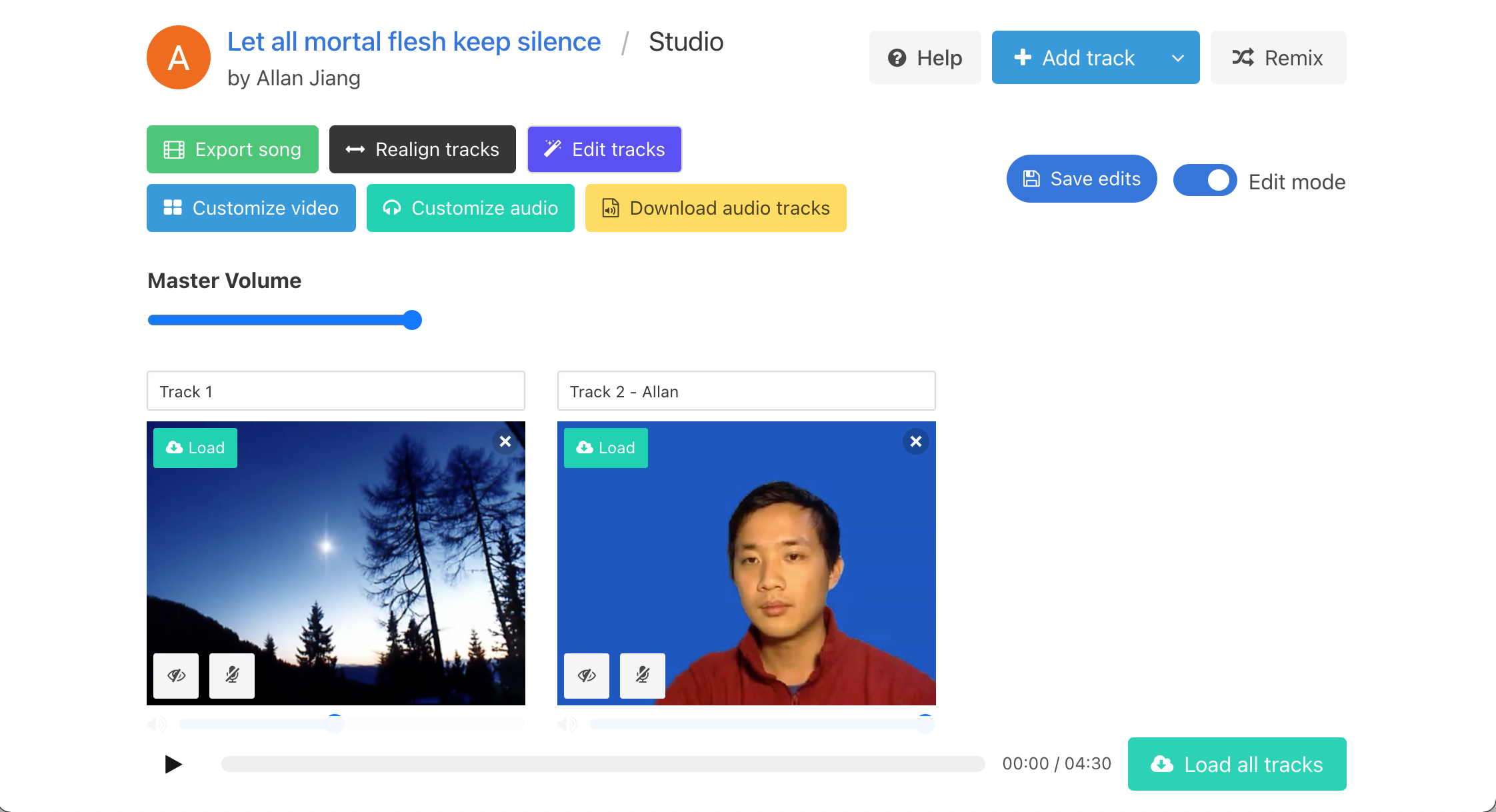The image size is (1496, 812).
Task: Click the by Allan Jiang text
Action: tap(294, 78)
